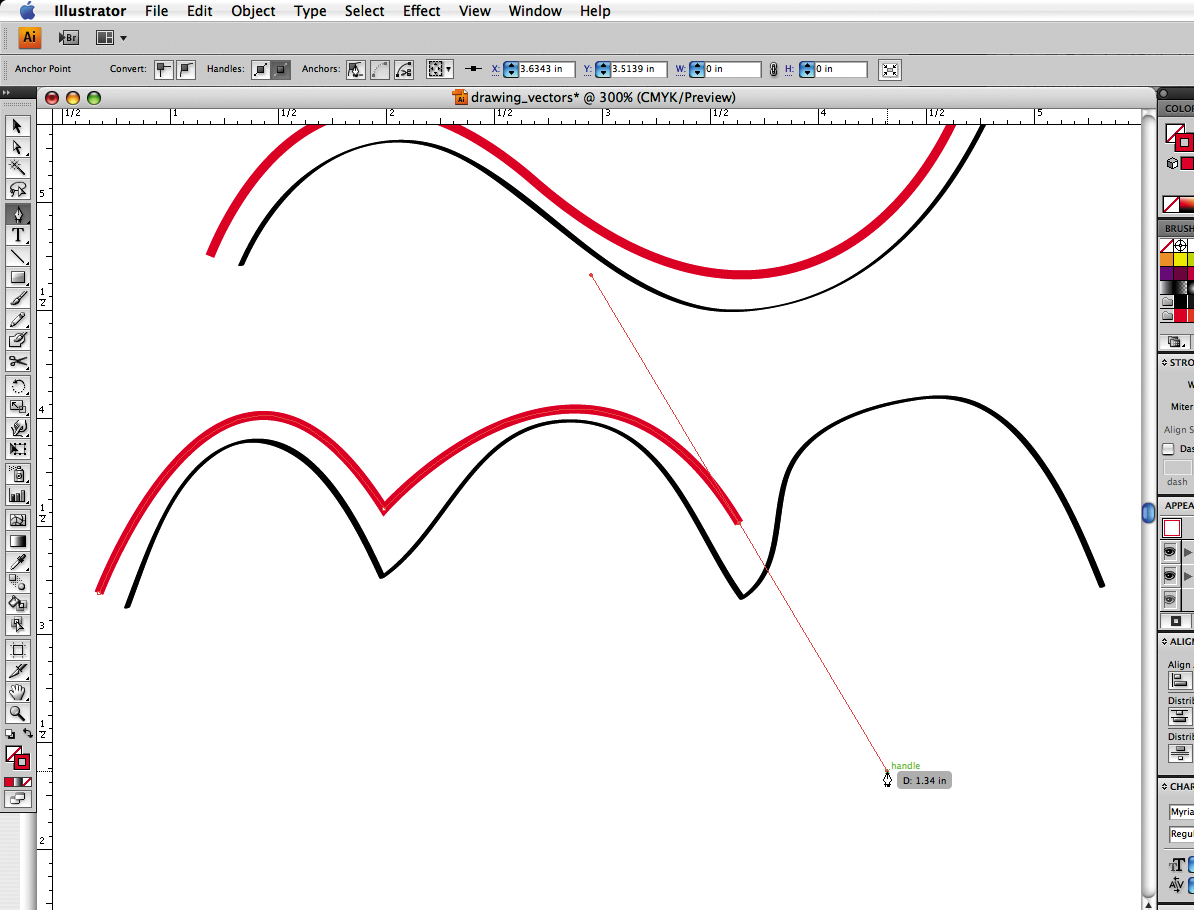Open the Myriad font family combo box
The width and height of the screenshot is (1194, 910).
click(x=1181, y=812)
